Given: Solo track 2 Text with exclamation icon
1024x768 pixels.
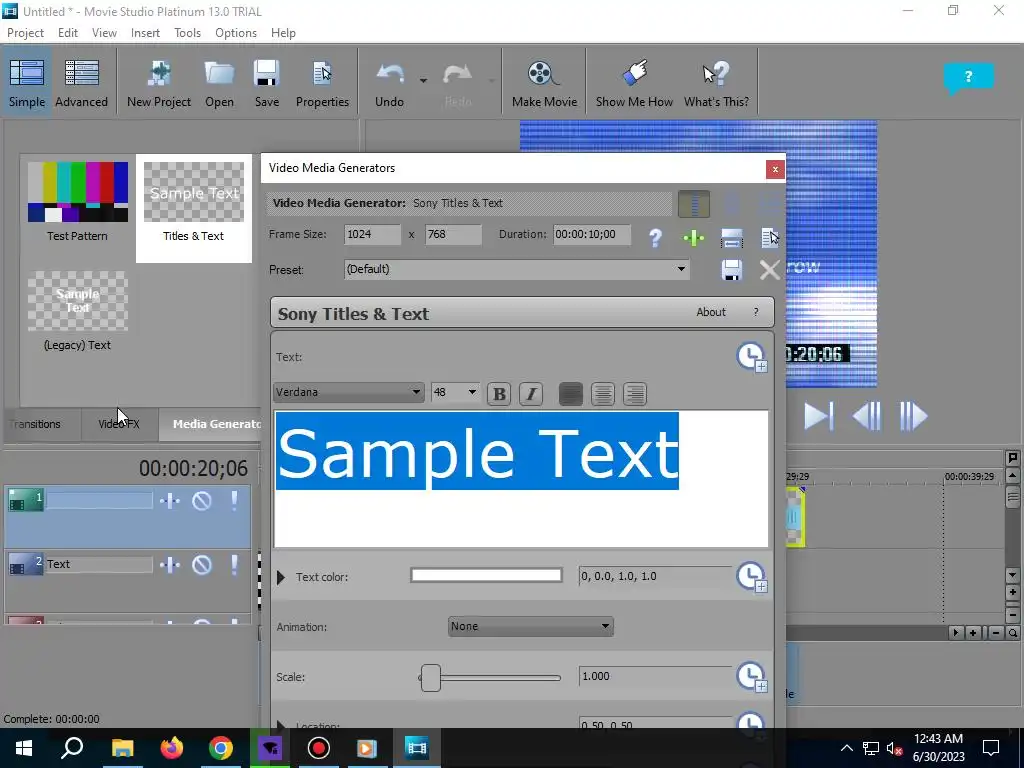Looking at the screenshot, I should tap(234, 565).
